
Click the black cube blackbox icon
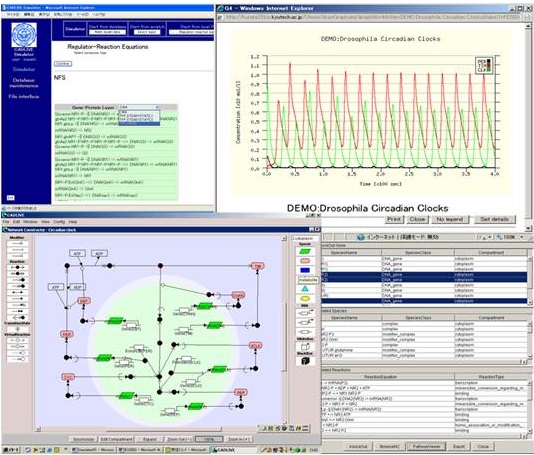[305, 361]
